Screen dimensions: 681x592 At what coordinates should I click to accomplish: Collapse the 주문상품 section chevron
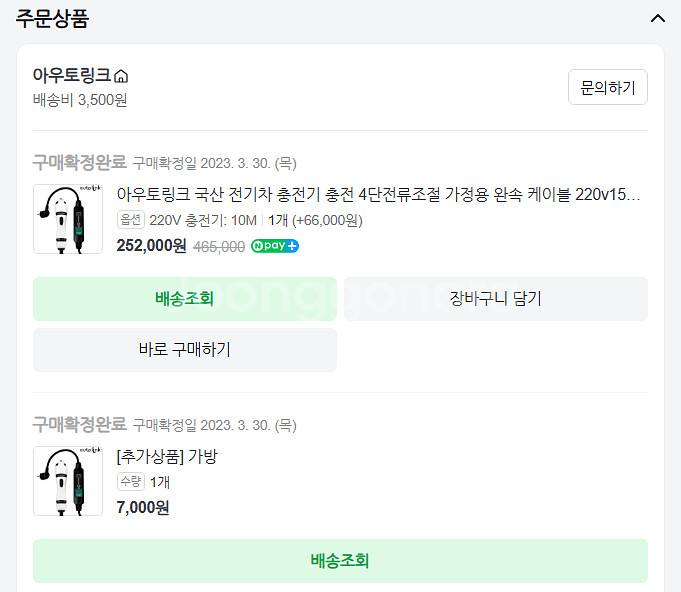pyautogui.click(x=658, y=18)
